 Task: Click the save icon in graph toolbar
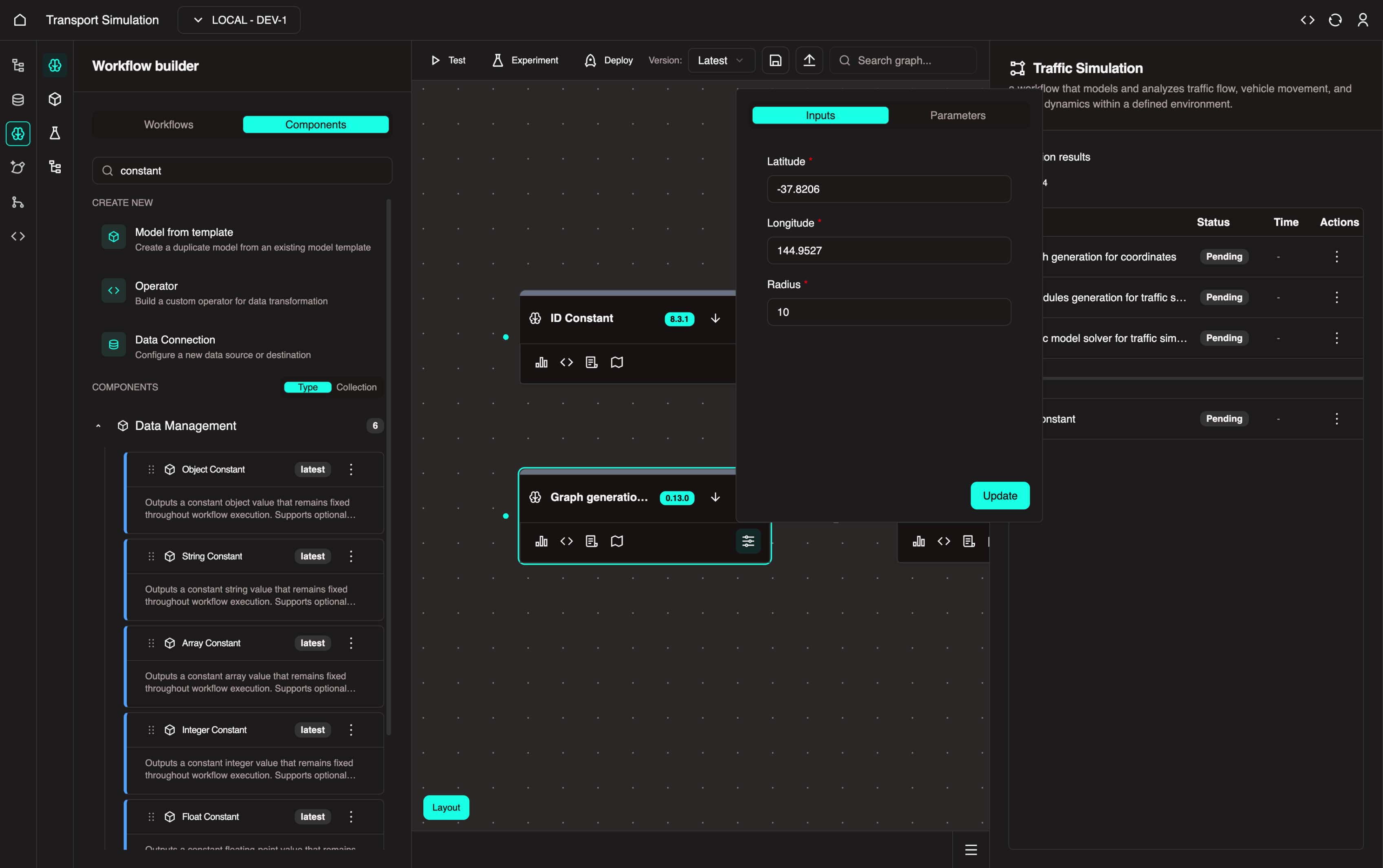tap(775, 60)
